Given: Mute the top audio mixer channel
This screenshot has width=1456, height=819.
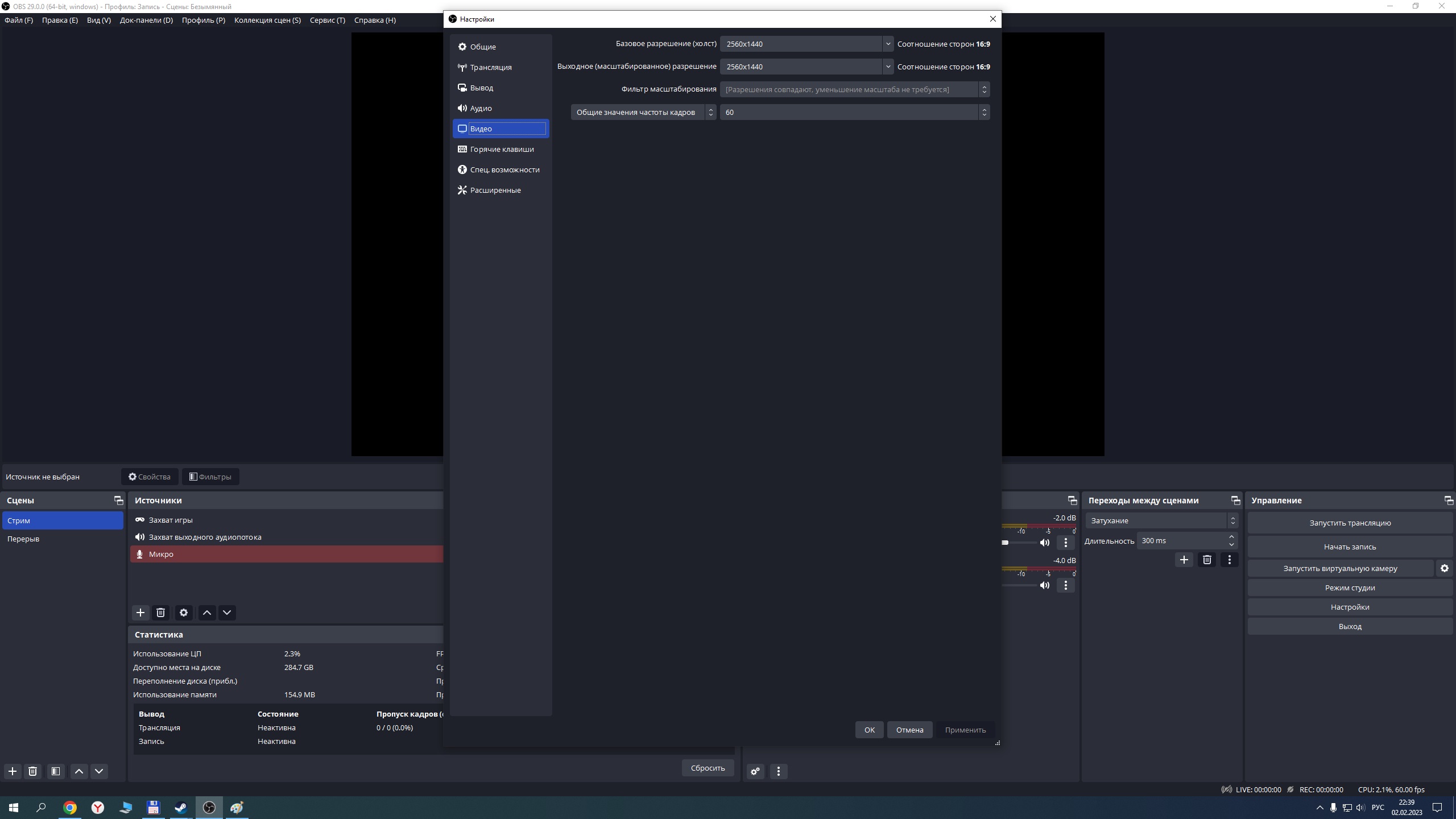Looking at the screenshot, I should pyautogui.click(x=1045, y=543).
